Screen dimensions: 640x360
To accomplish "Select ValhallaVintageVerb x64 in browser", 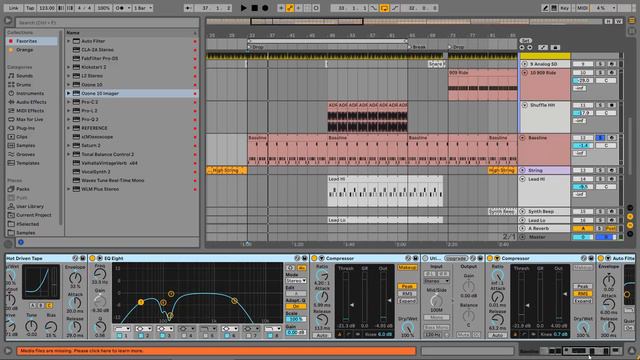I will [109, 163].
